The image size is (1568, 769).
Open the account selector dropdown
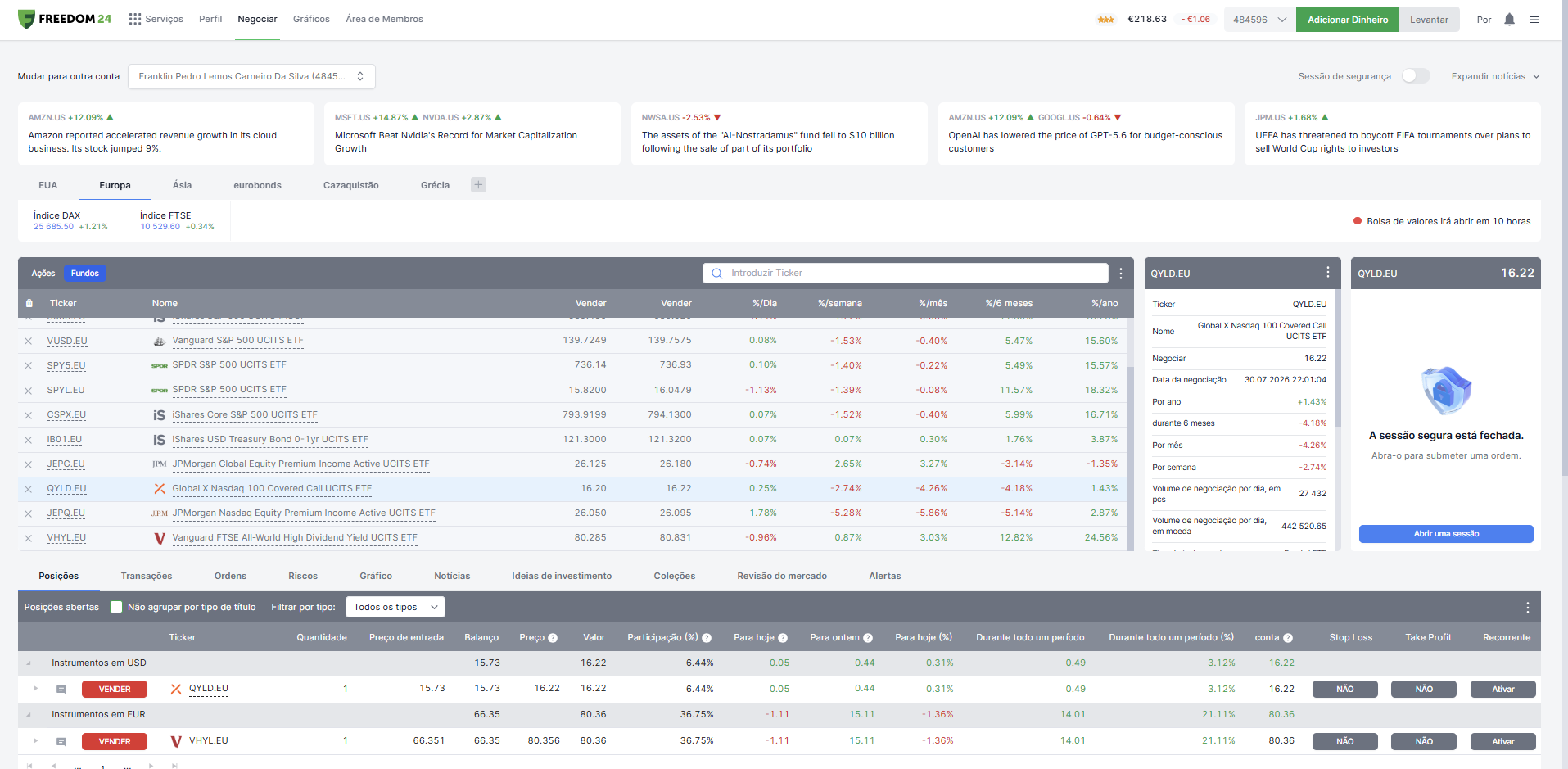click(252, 76)
